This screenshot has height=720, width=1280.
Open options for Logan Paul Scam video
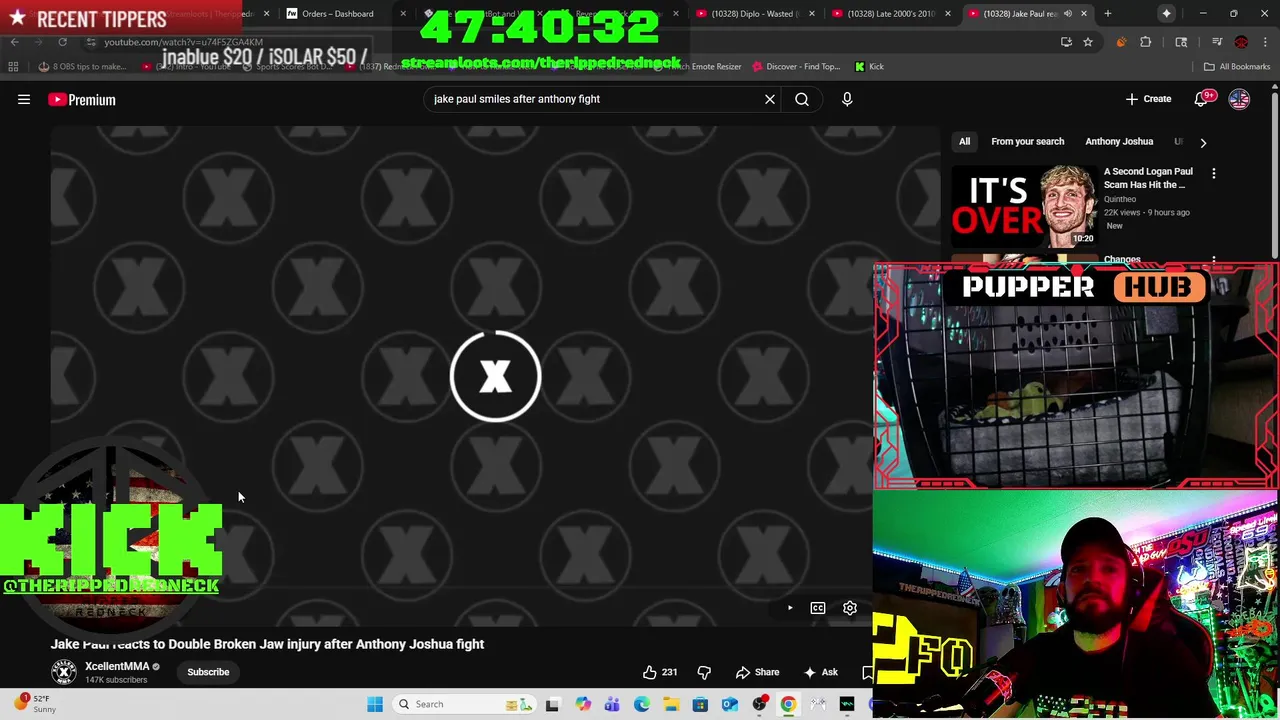[1214, 173]
